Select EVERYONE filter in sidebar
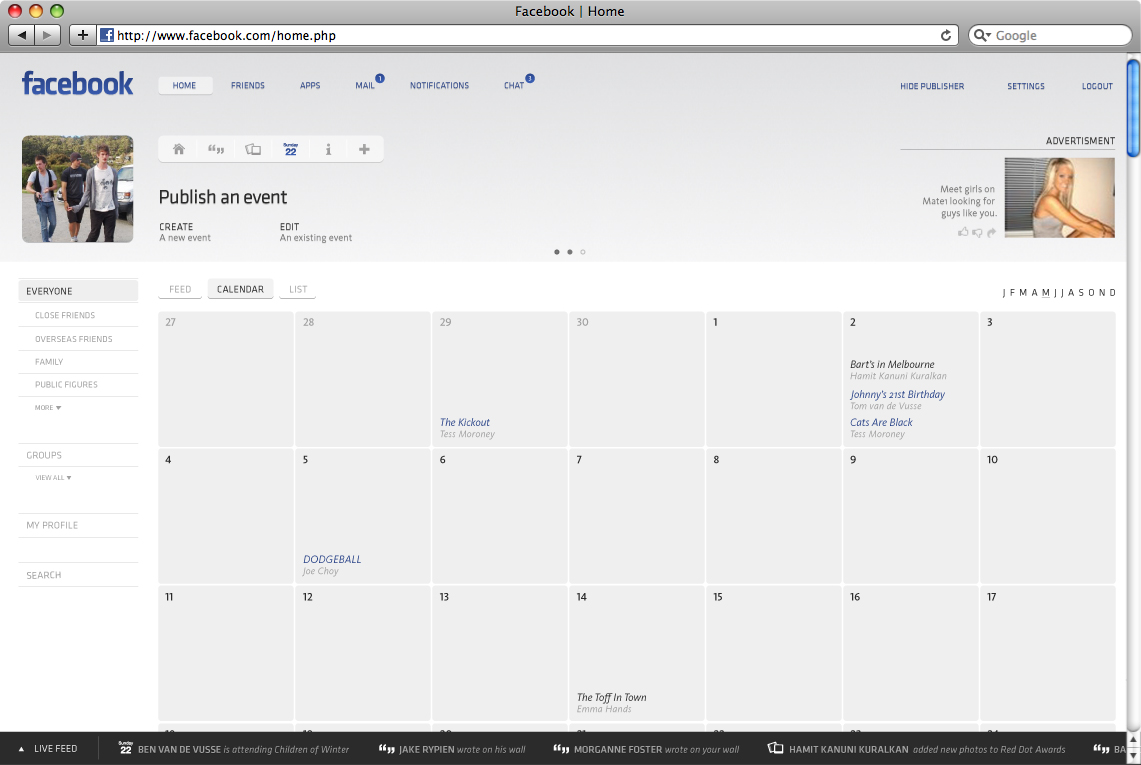The width and height of the screenshot is (1141, 765). click(x=78, y=291)
